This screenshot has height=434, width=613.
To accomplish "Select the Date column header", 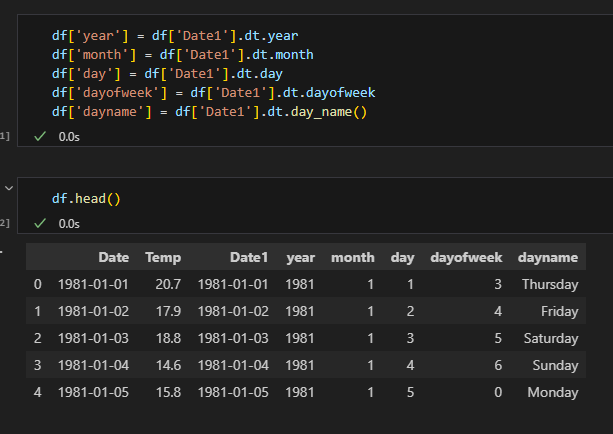I will pyautogui.click(x=113, y=257).
